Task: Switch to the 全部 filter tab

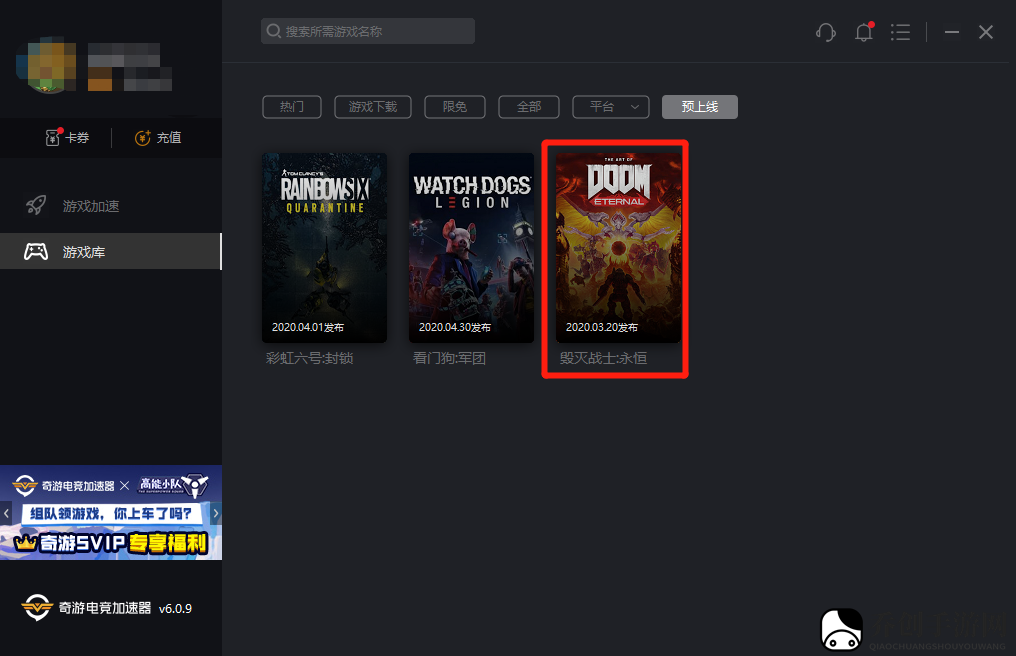Action: (529, 107)
